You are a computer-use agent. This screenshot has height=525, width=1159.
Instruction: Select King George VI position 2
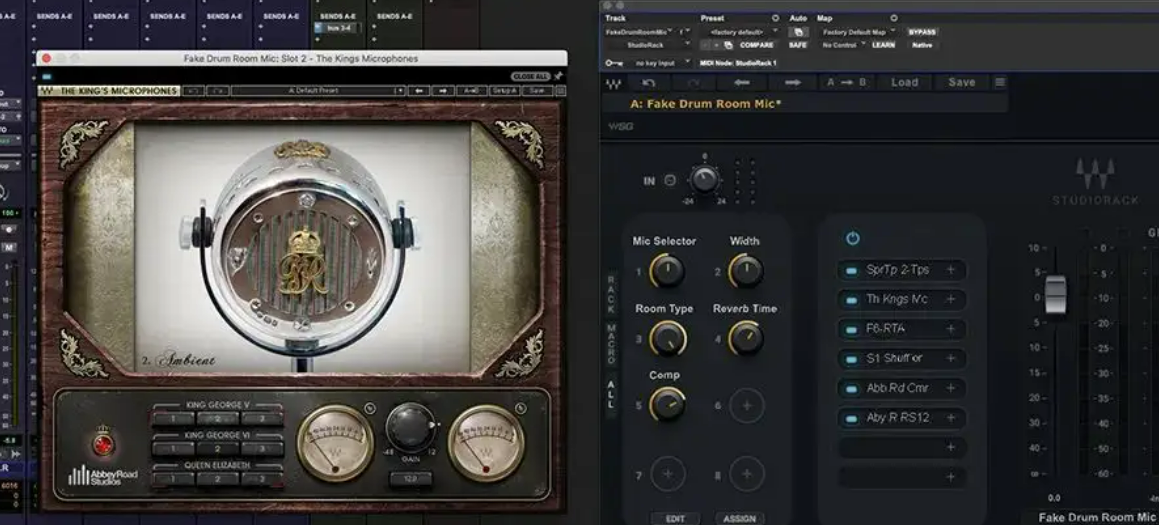pyautogui.click(x=217, y=449)
